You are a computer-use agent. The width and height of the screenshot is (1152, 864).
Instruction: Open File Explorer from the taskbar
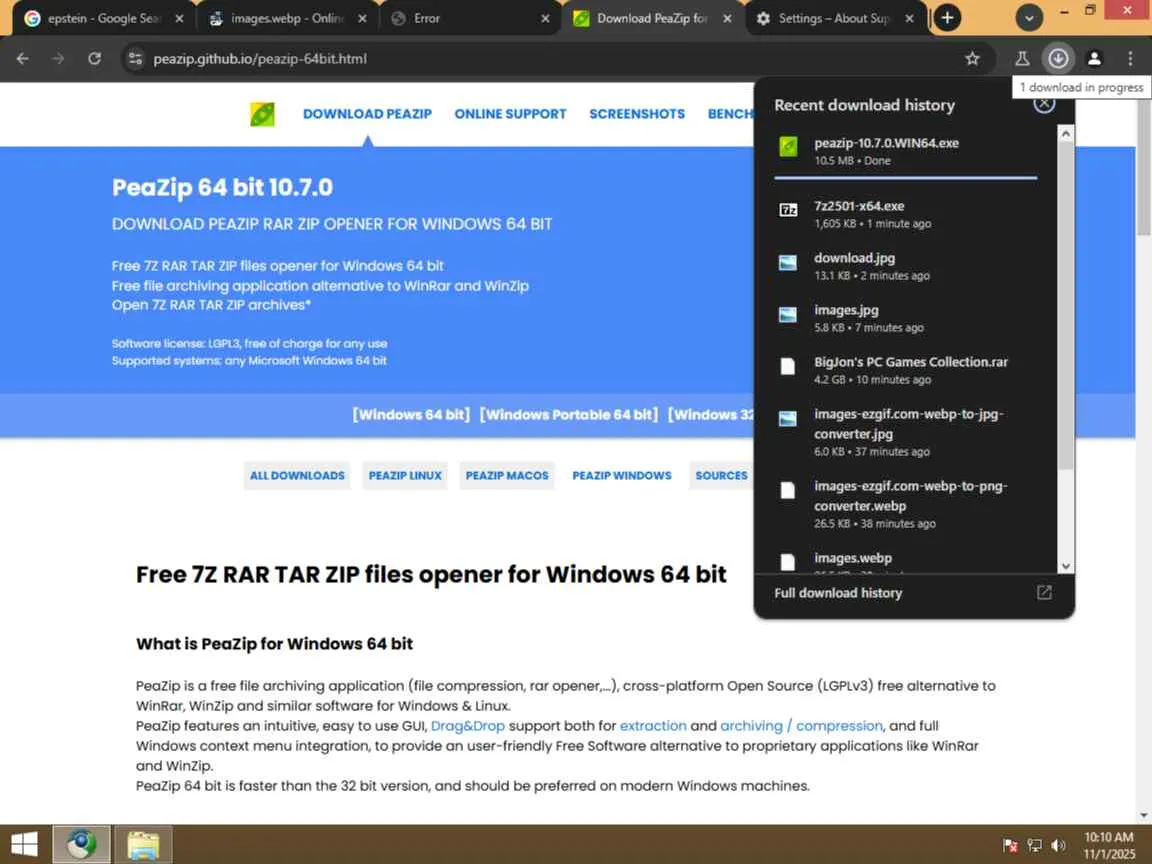[143, 844]
